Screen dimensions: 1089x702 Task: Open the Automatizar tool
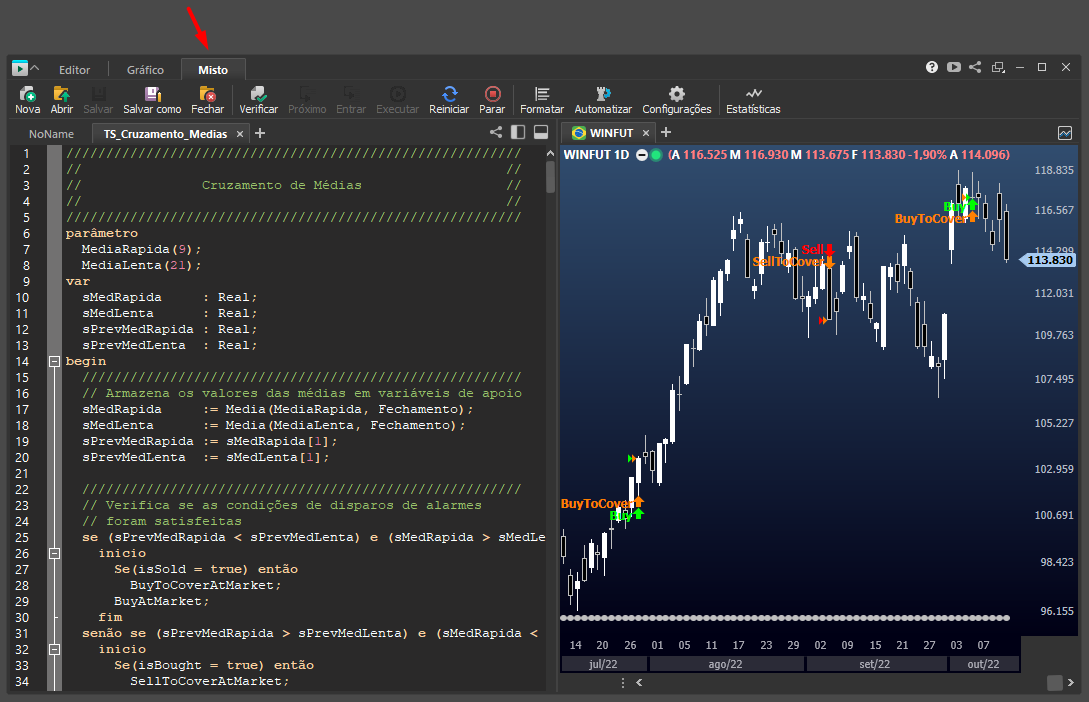click(603, 100)
